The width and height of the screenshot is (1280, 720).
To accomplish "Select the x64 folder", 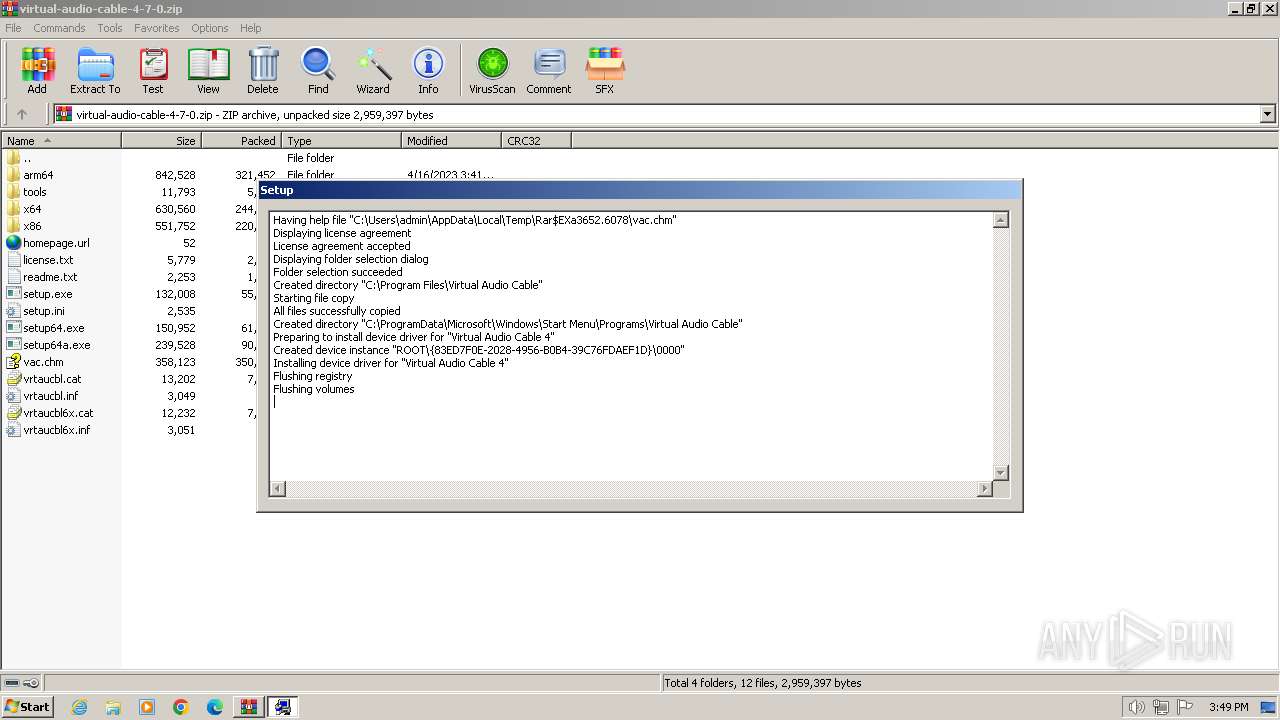I will tap(32, 209).
